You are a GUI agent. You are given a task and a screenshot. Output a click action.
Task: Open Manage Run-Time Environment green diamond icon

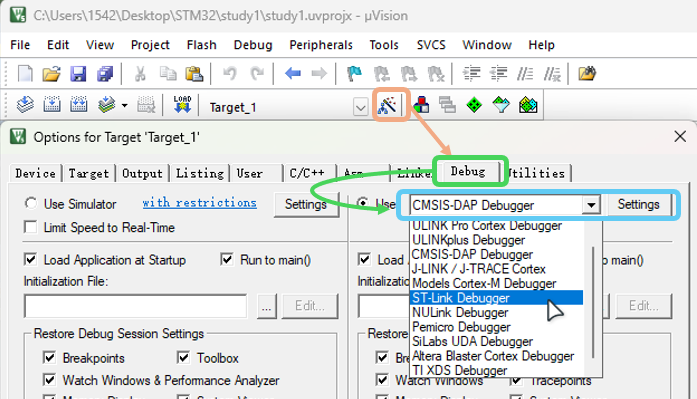coord(474,105)
